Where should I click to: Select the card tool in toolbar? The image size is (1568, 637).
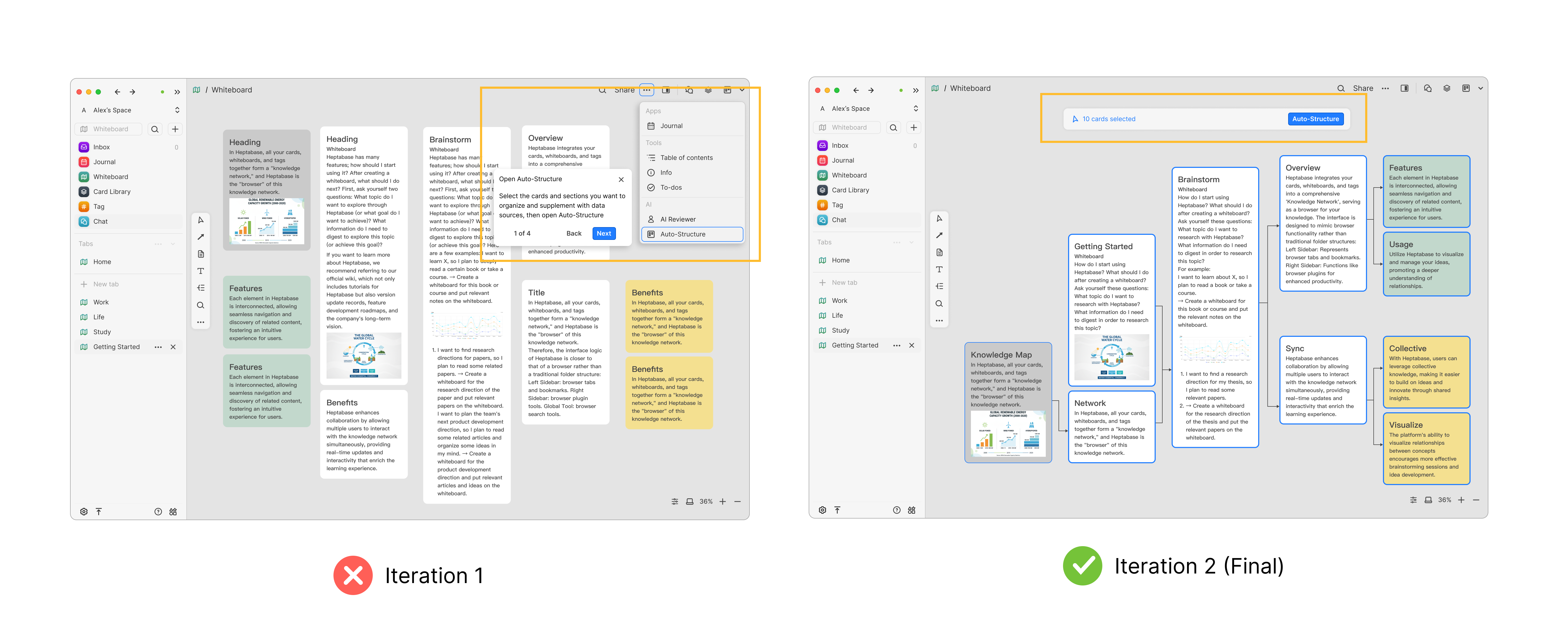pyautogui.click(x=201, y=254)
